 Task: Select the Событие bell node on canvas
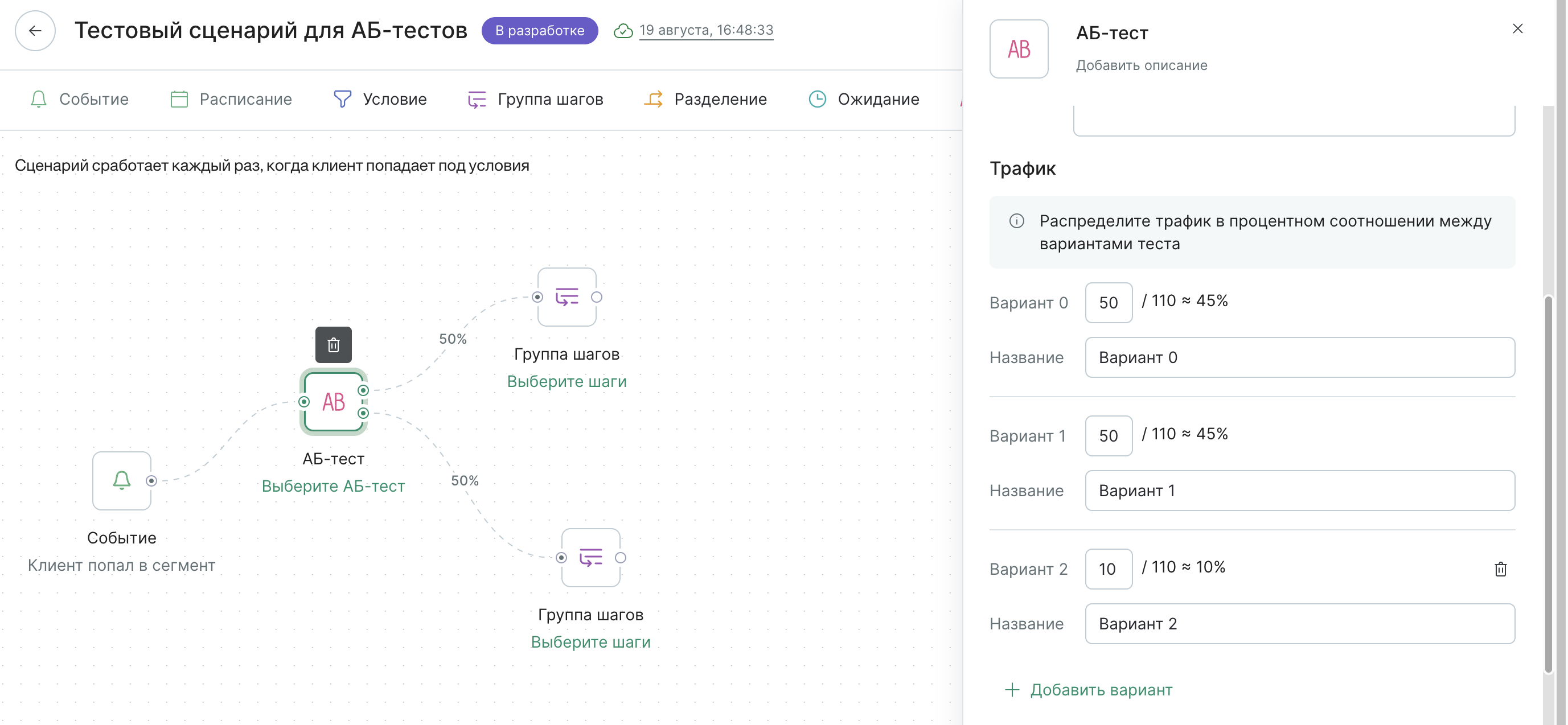coord(122,480)
